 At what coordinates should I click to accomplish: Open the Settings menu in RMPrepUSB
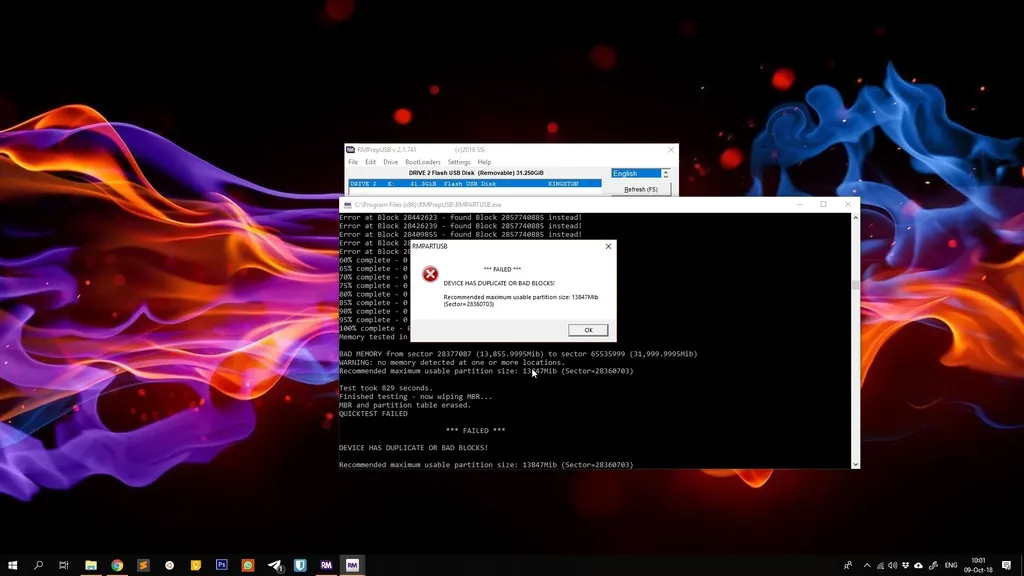(460, 162)
